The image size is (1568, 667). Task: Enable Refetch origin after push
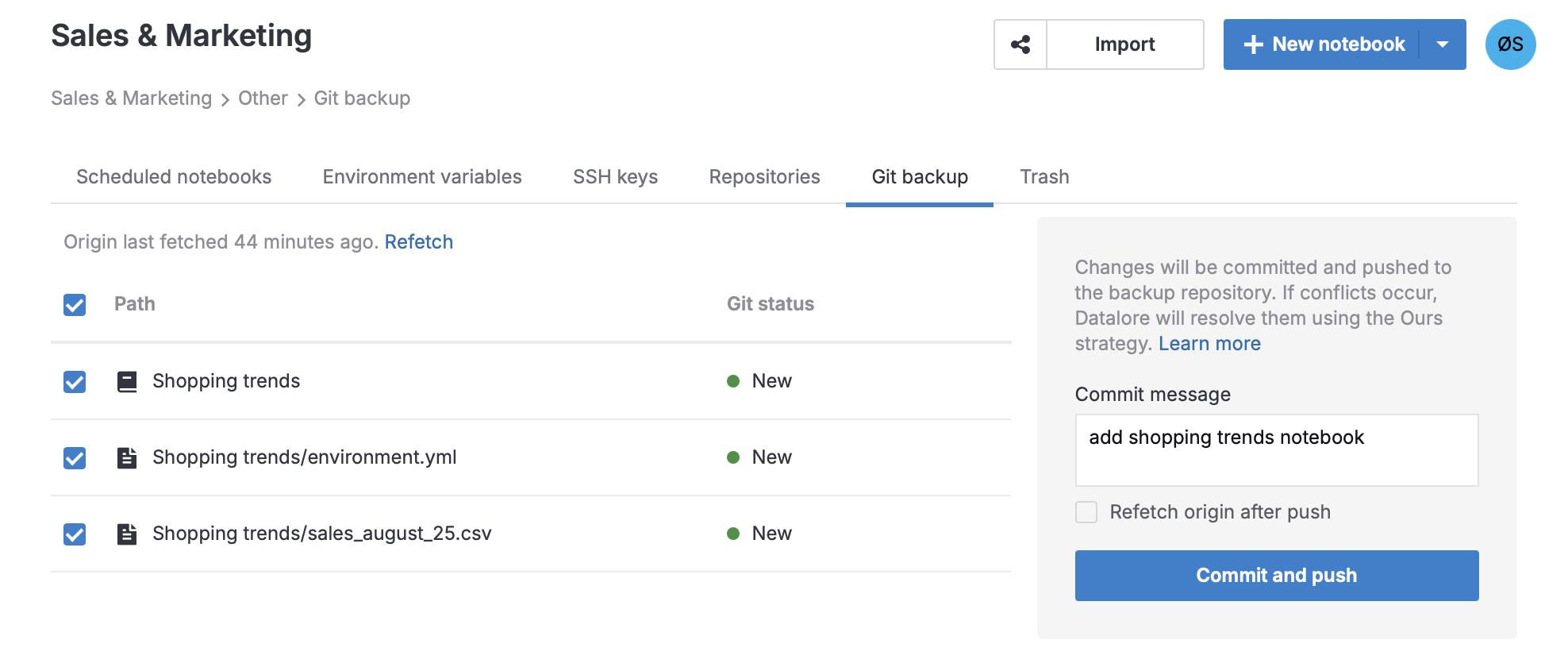(x=1086, y=512)
